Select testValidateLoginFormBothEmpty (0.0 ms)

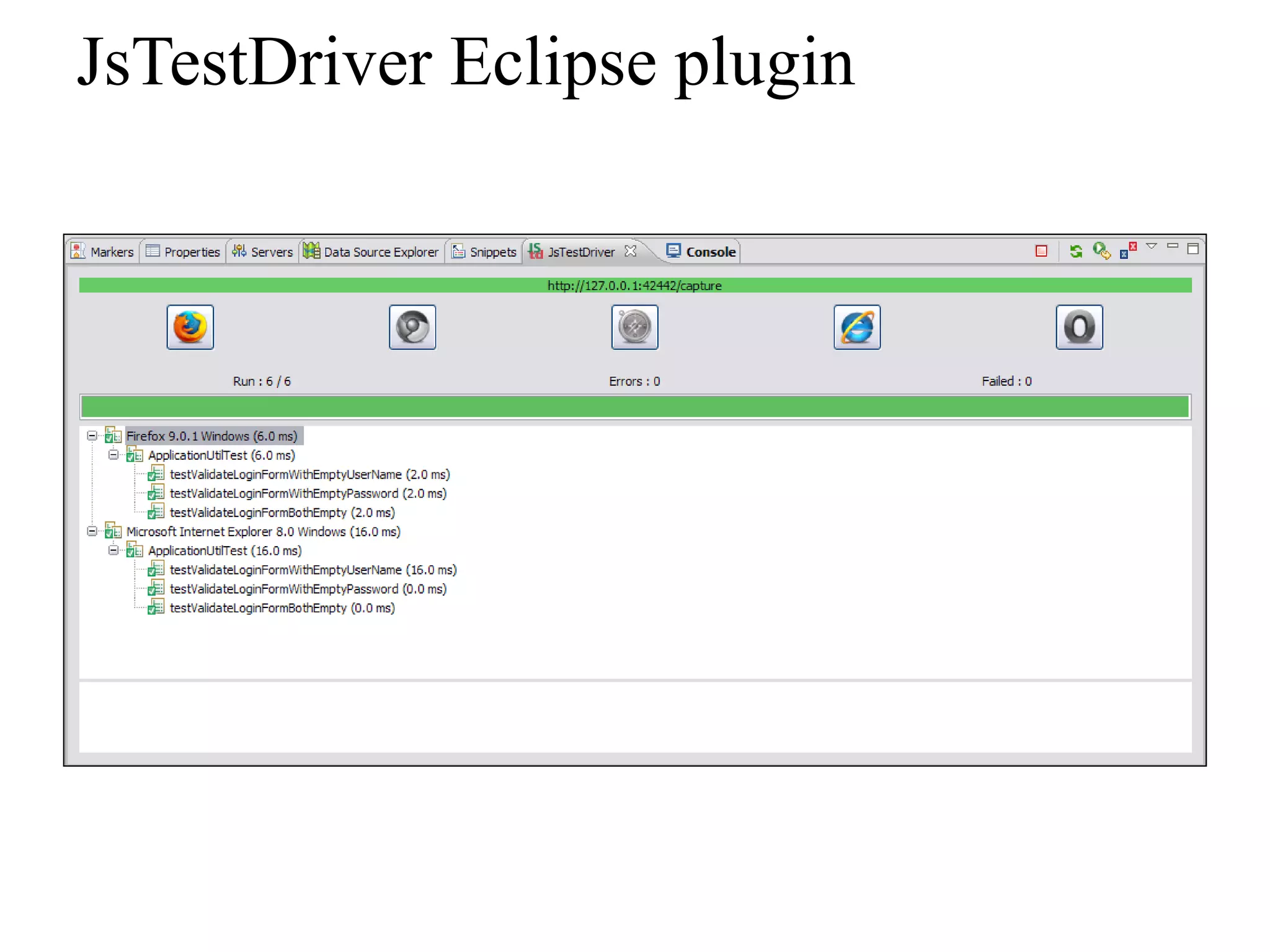click(x=282, y=609)
